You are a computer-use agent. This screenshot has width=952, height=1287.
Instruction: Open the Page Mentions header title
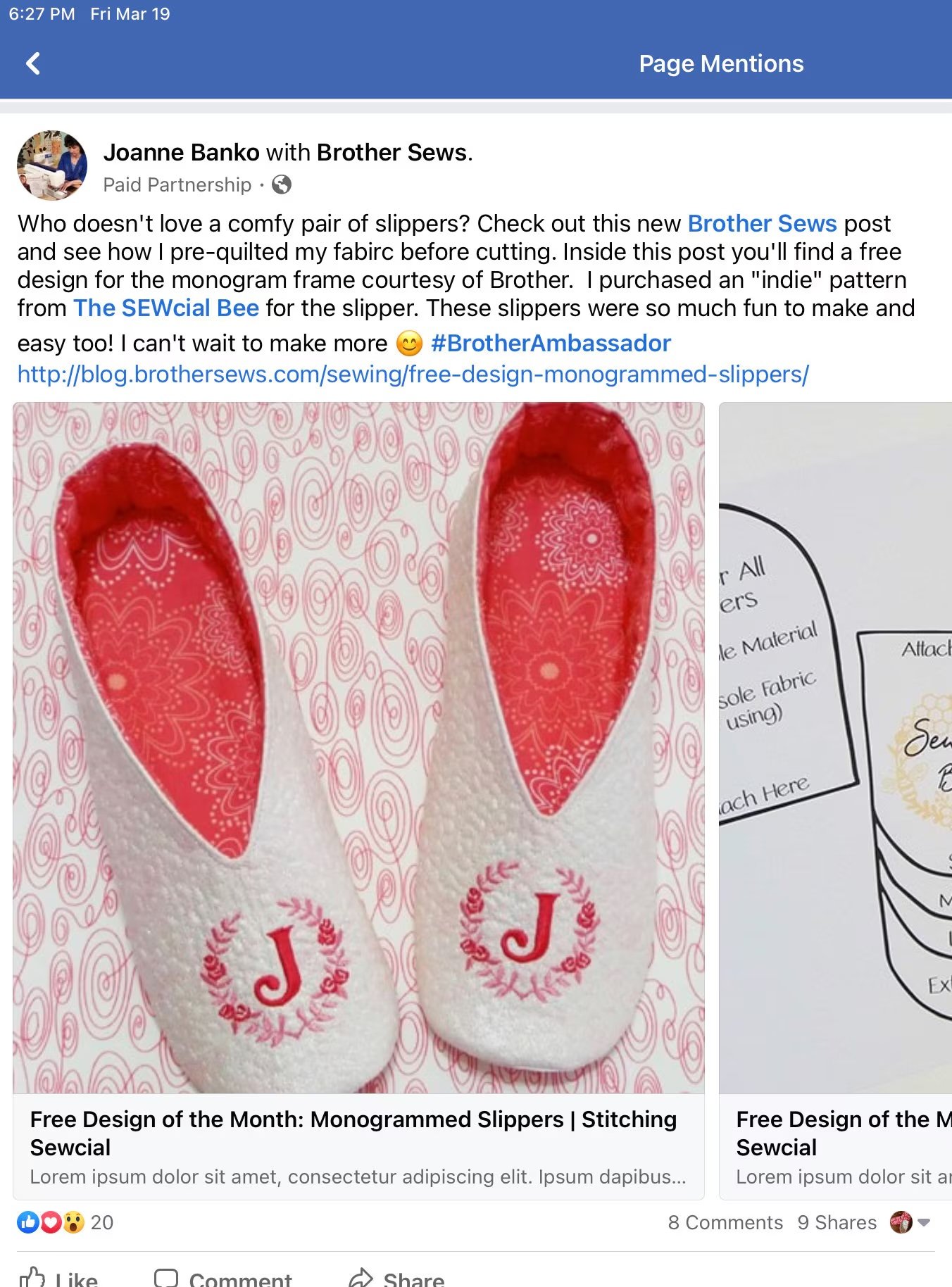[721, 63]
